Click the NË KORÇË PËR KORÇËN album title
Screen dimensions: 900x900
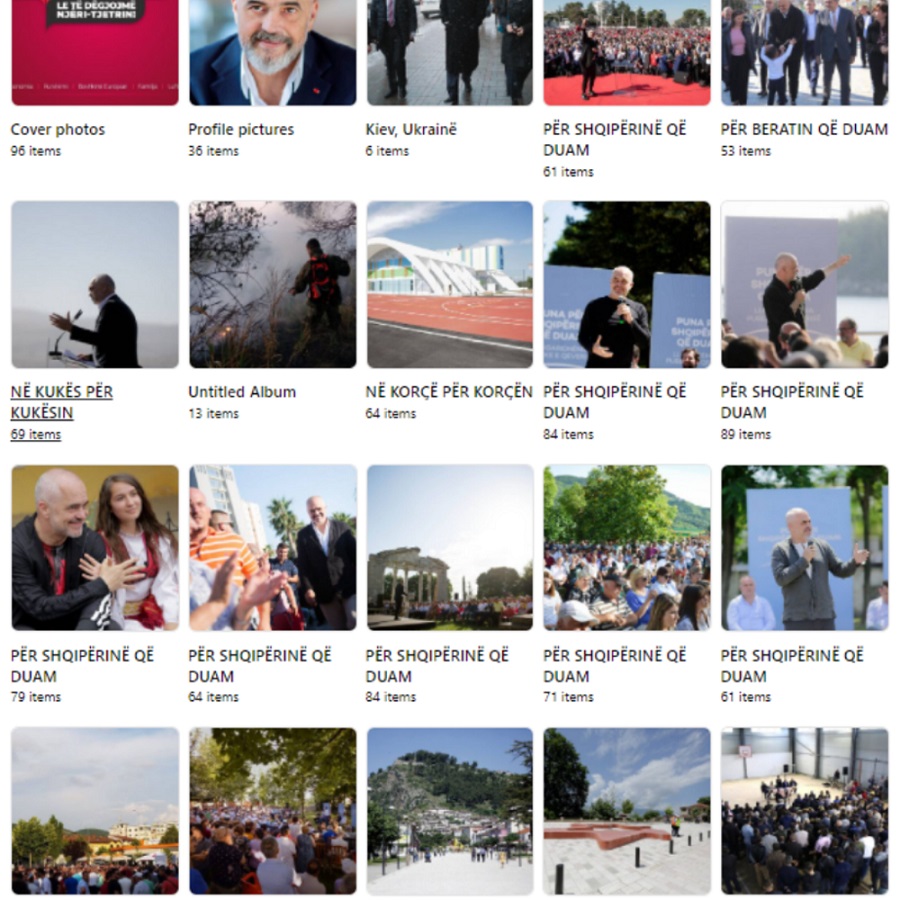(x=449, y=392)
